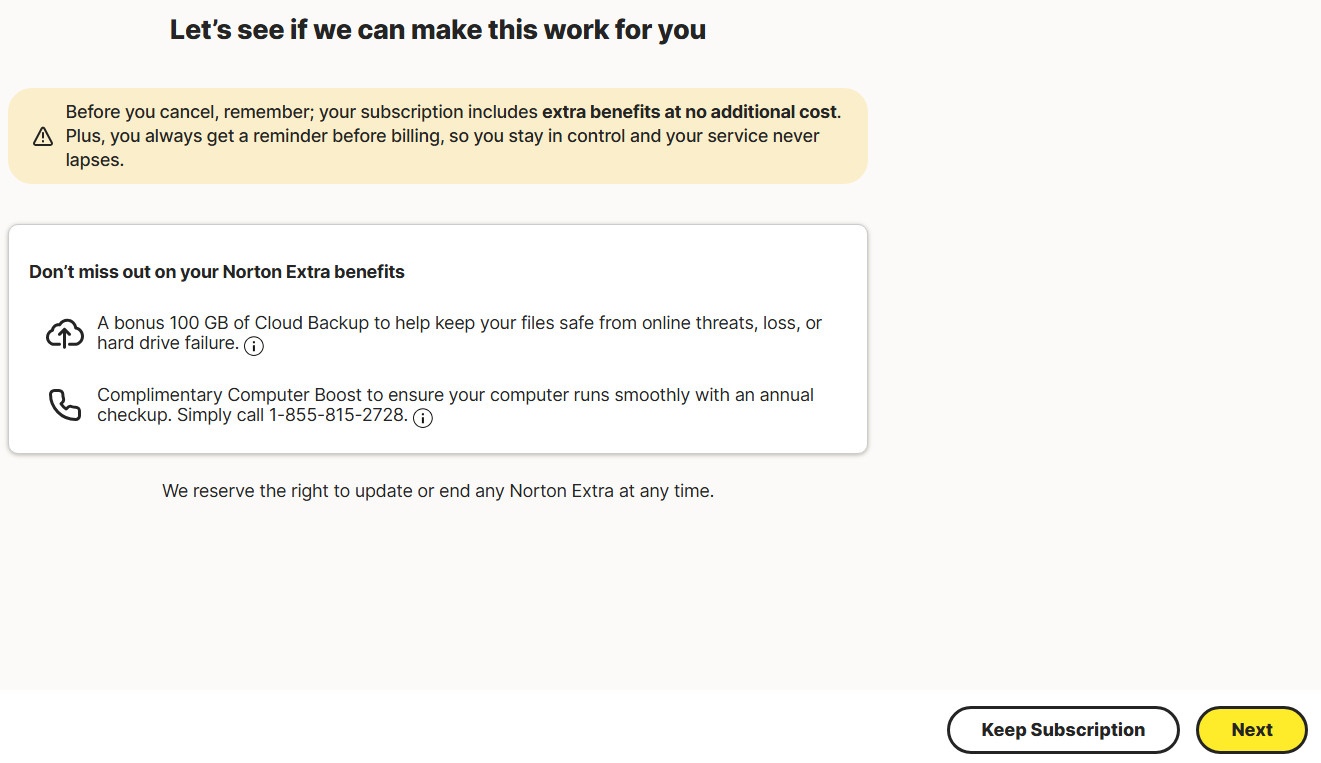The width and height of the screenshot is (1321, 763).
Task: Click the word "lapses" ending the banner
Action: (x=94, y=160)
